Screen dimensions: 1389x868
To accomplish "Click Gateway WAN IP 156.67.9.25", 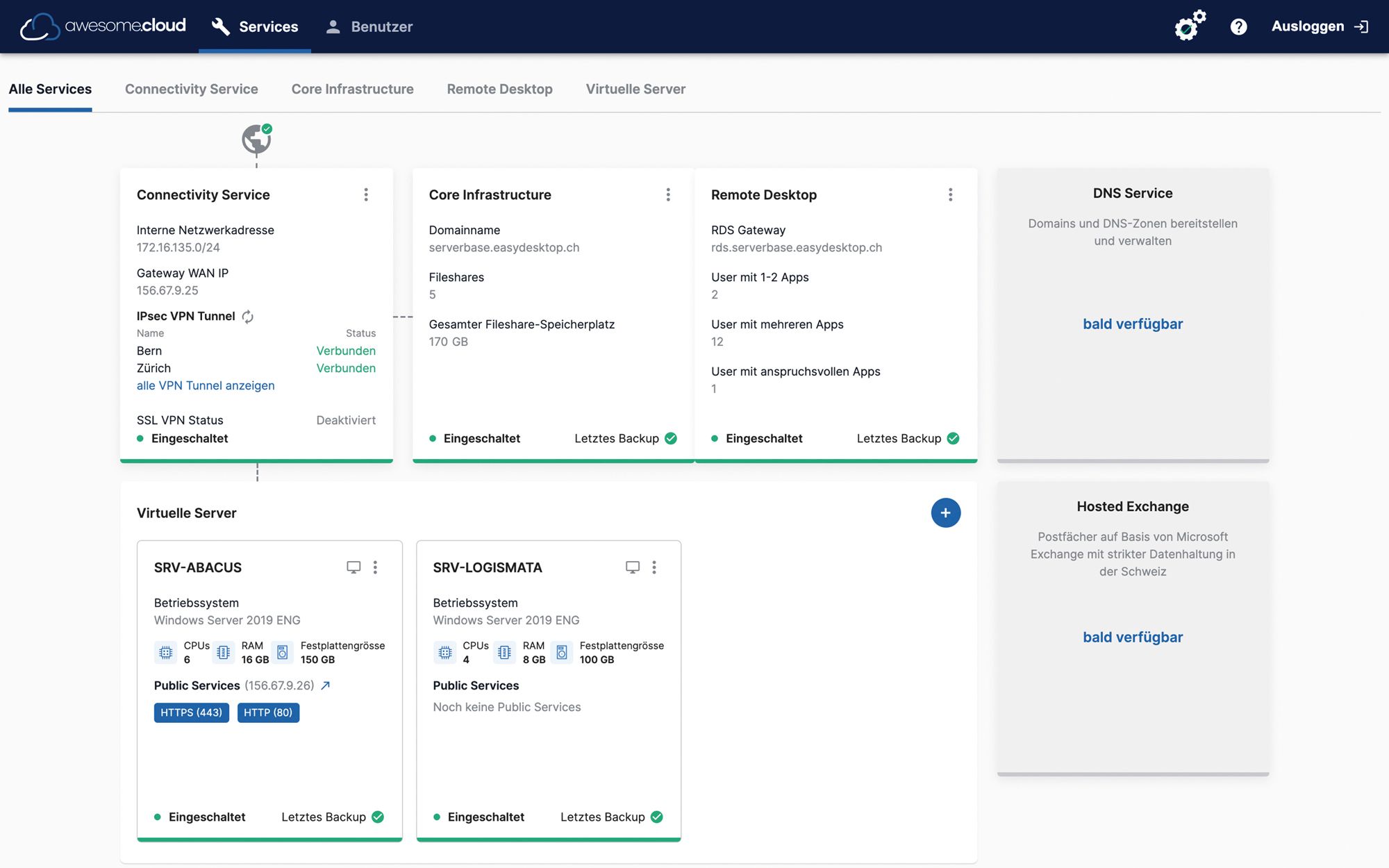I will (x=167, y=290).
